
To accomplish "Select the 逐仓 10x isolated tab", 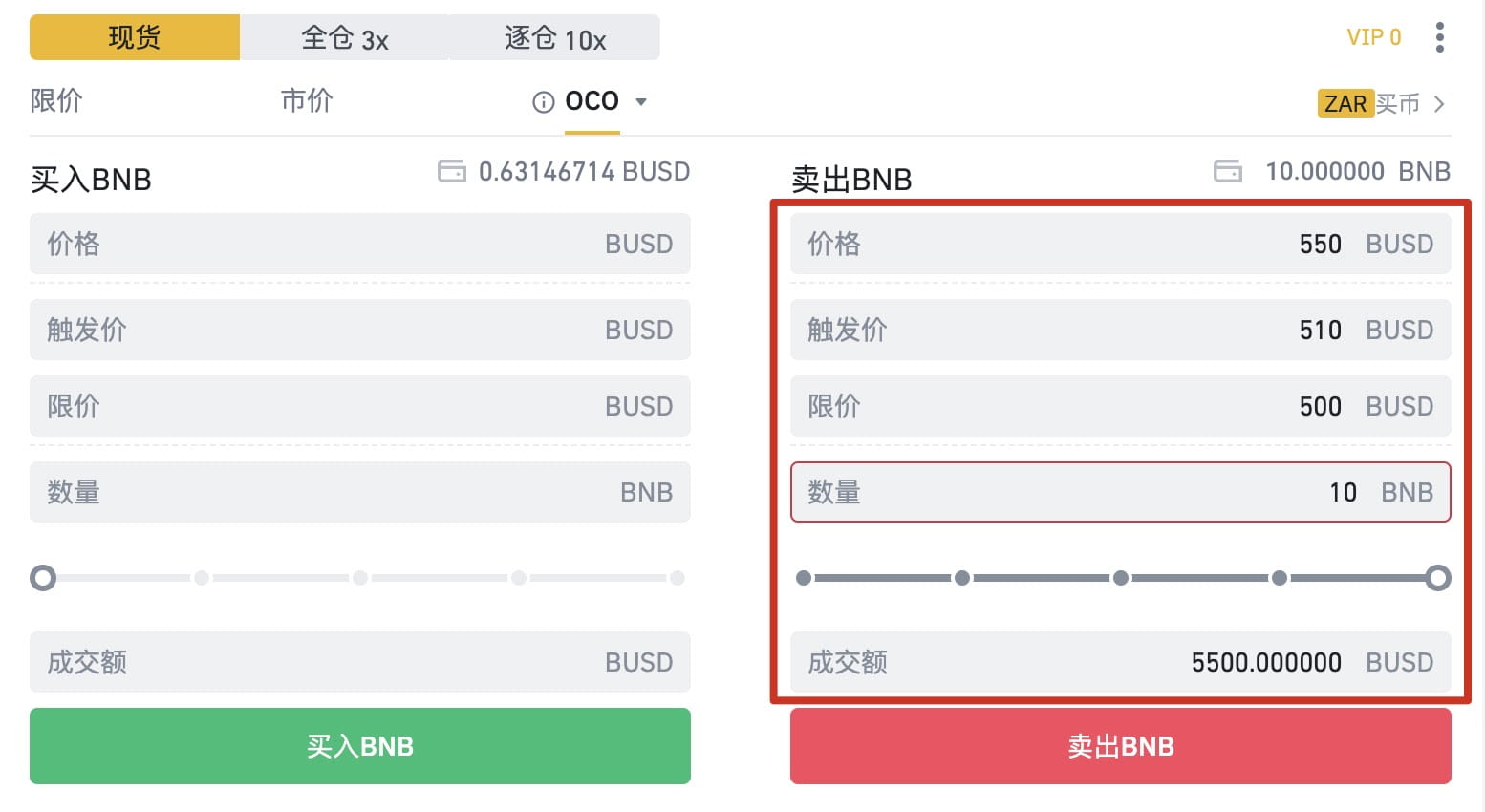I will point(554,37).
